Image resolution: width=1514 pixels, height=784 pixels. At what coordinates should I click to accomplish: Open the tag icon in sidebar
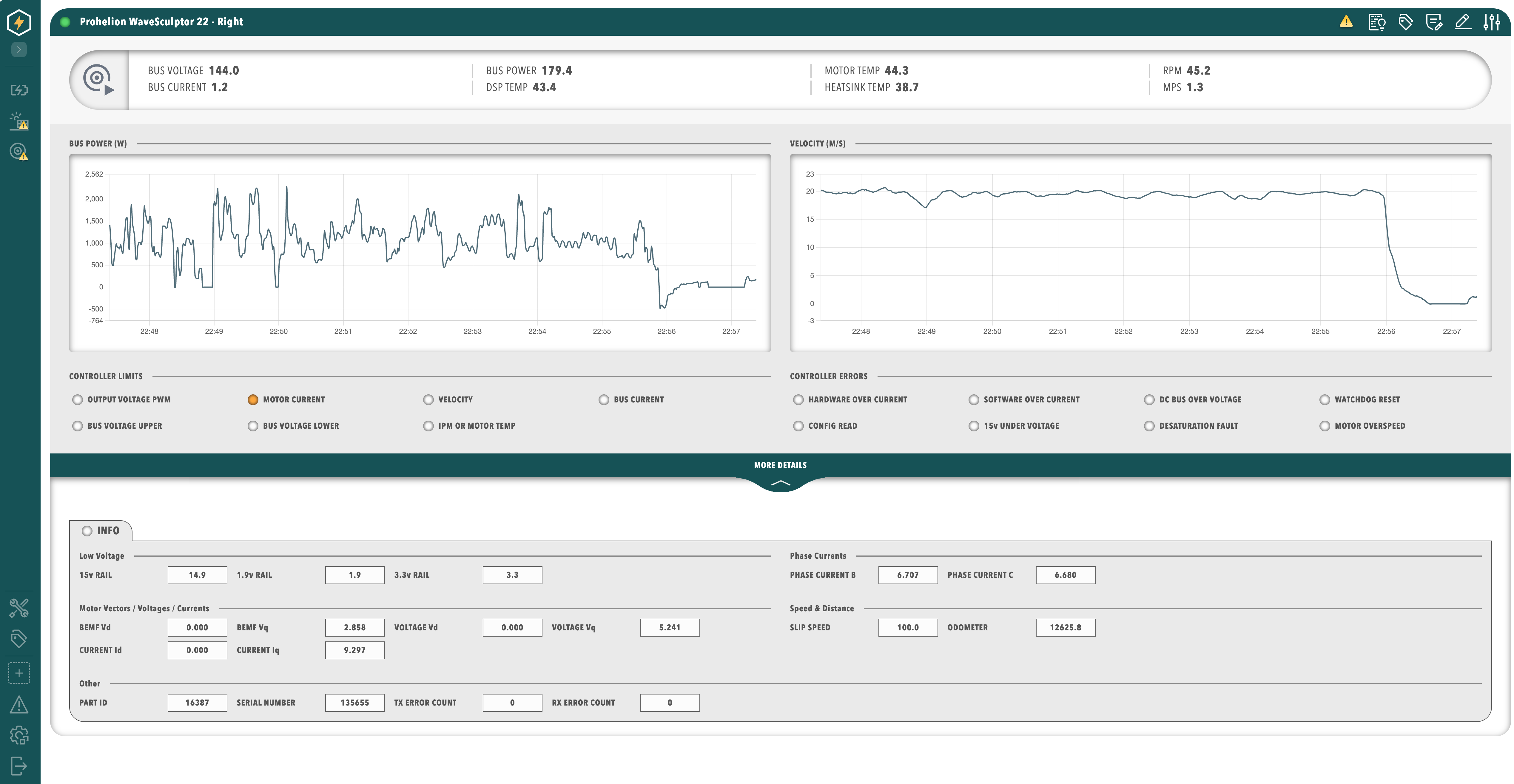click(19, 639)
